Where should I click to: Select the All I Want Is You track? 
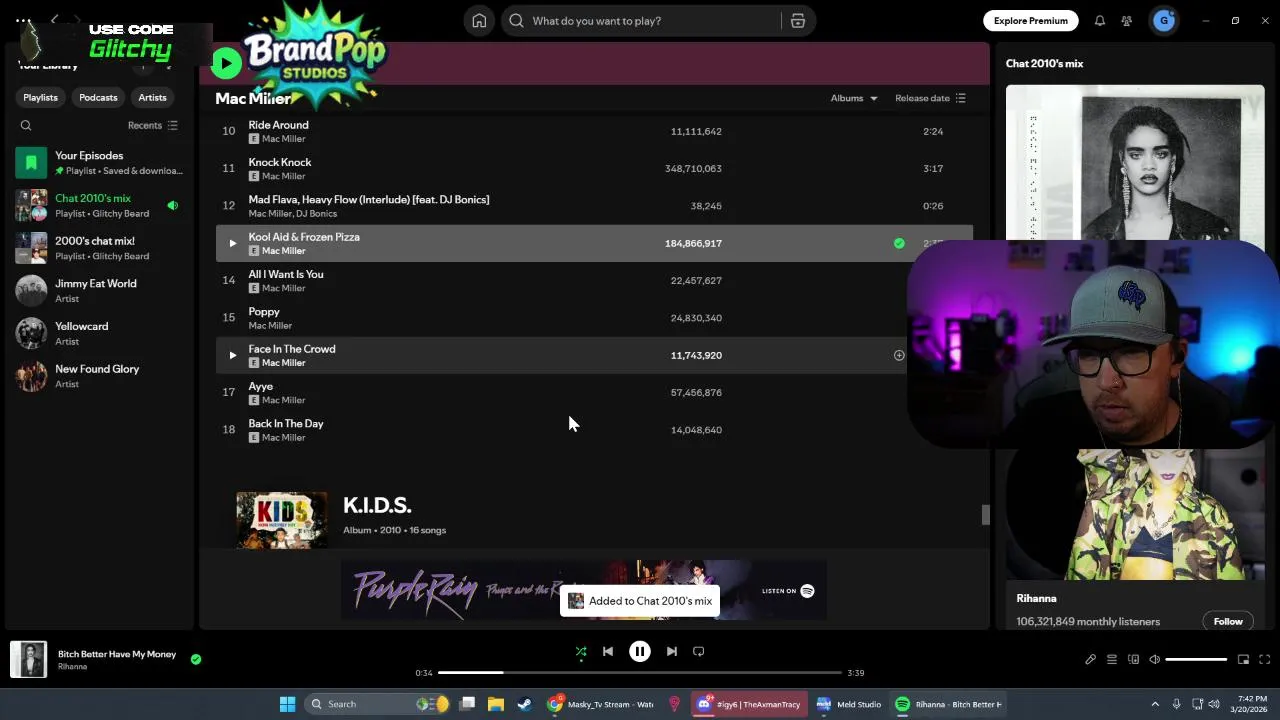[594, 280]
